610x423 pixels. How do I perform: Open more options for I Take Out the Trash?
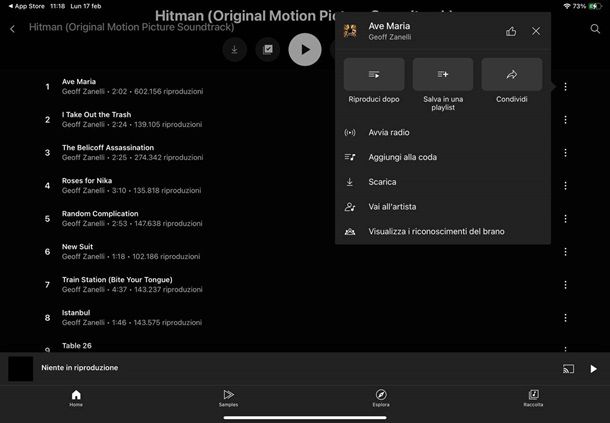[x=565, y=119]
